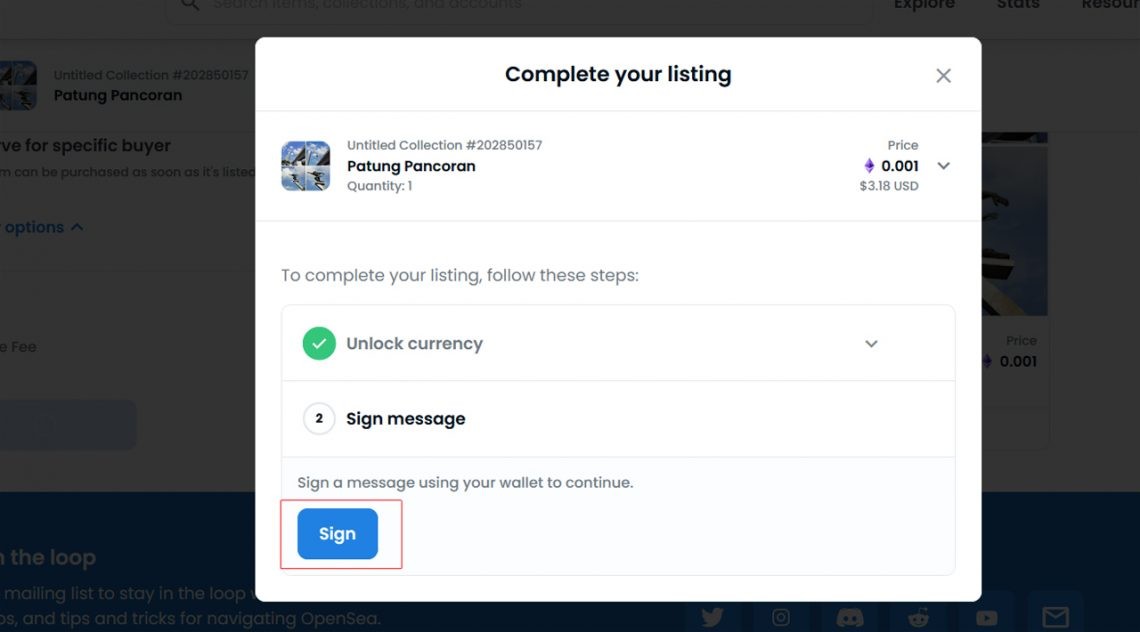1140x632 pixels.
Task: Open Patung Pancoran link in page header
Action: [118, 95]
